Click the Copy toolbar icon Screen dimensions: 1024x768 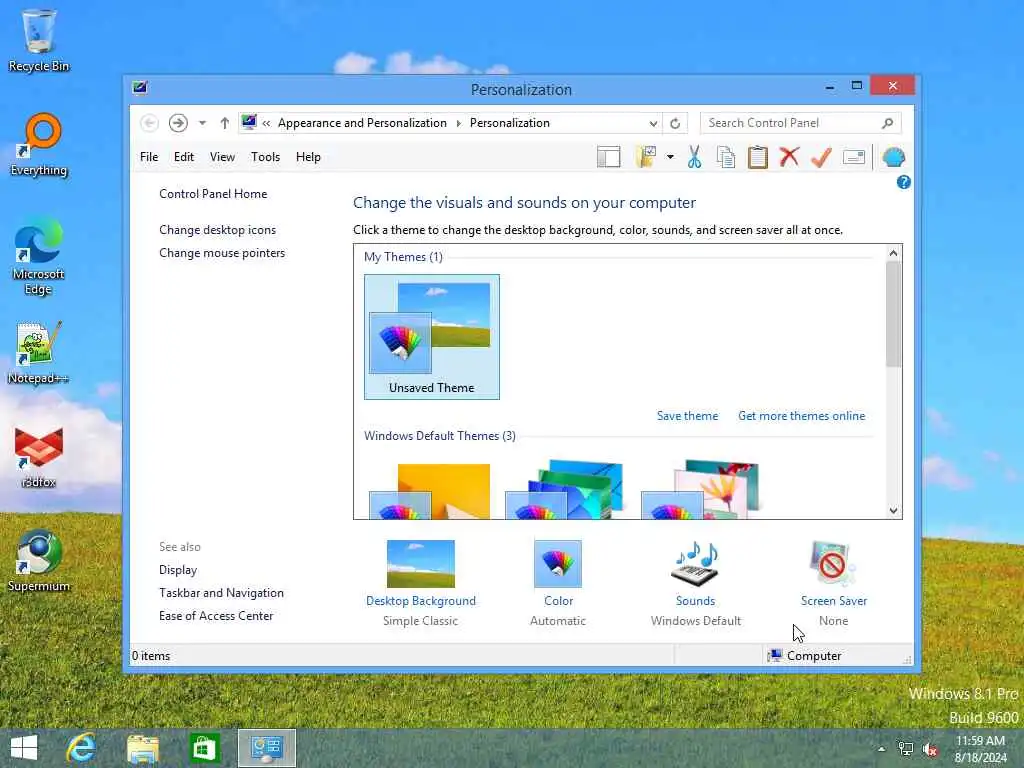click(726, 157)
